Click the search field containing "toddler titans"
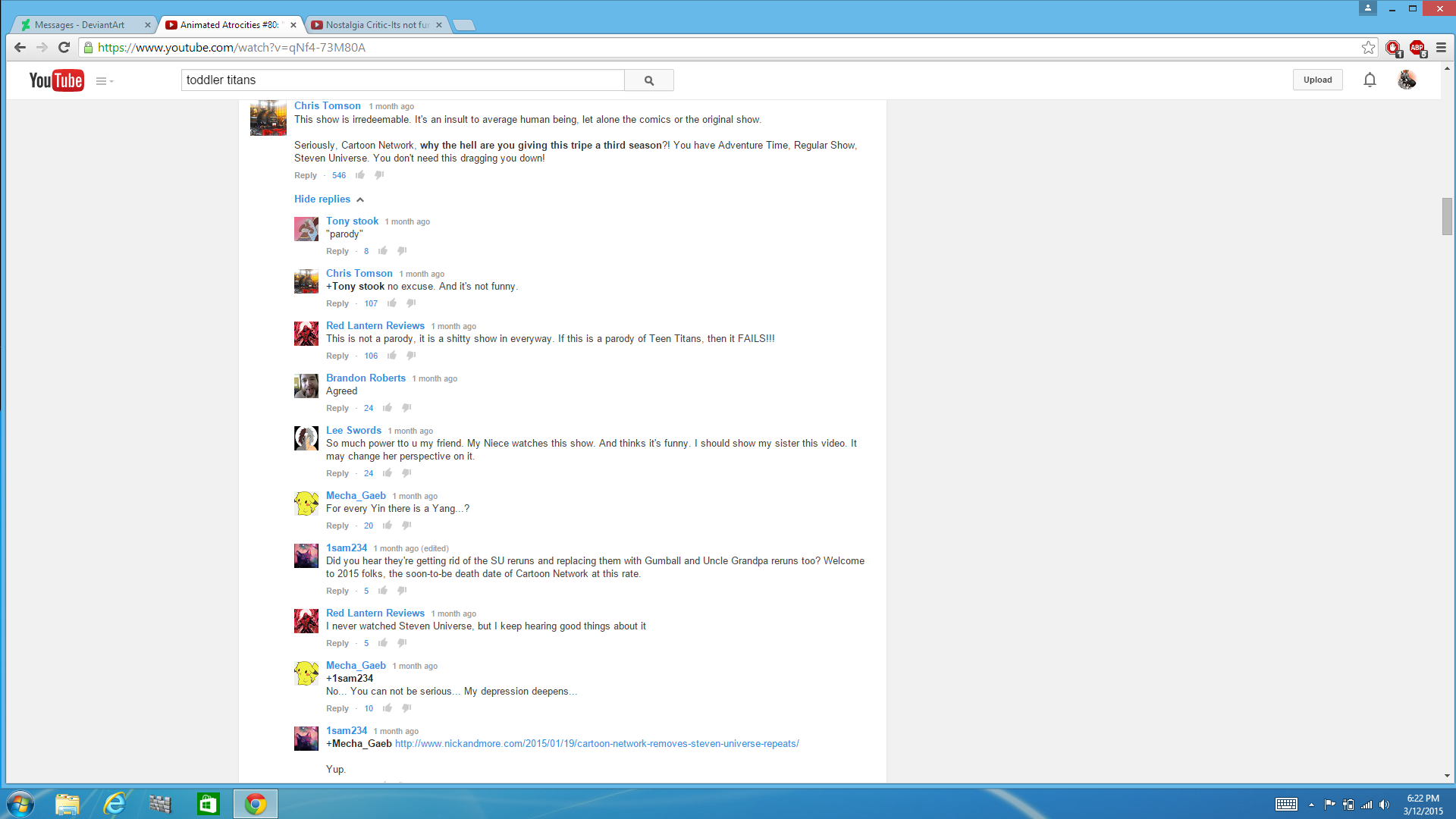This screenshot has width=1456, height=819. tap(403, 80)
